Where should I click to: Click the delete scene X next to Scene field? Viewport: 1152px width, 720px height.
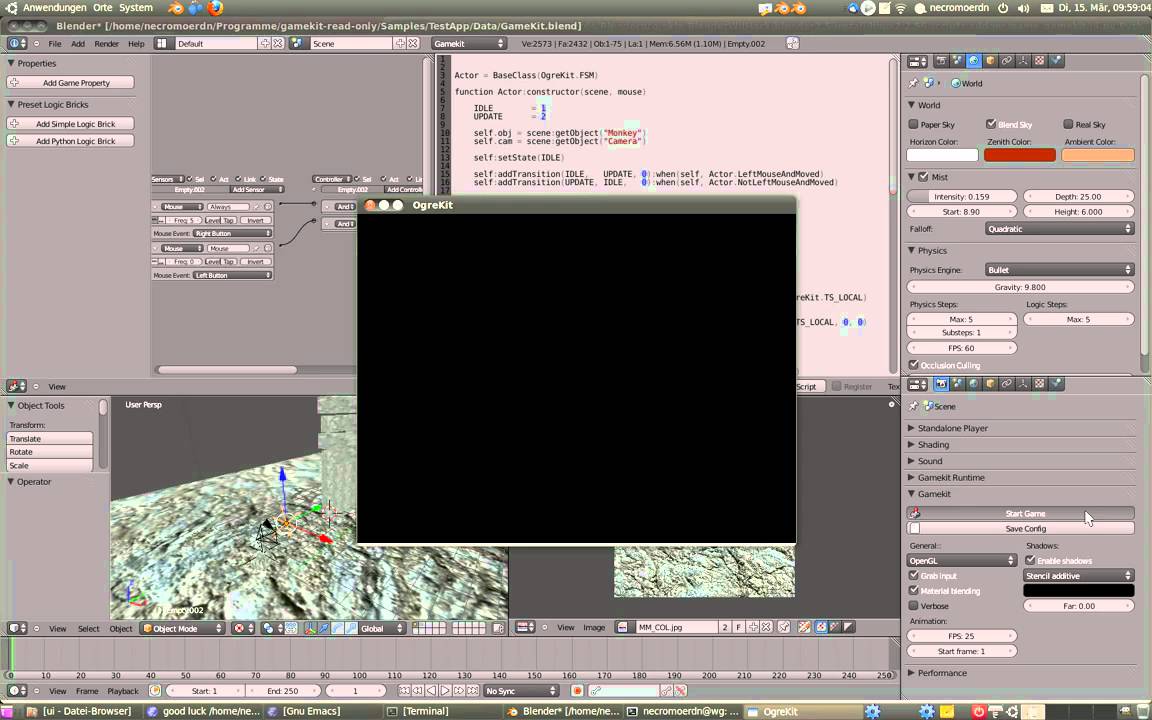pos(413,43)
